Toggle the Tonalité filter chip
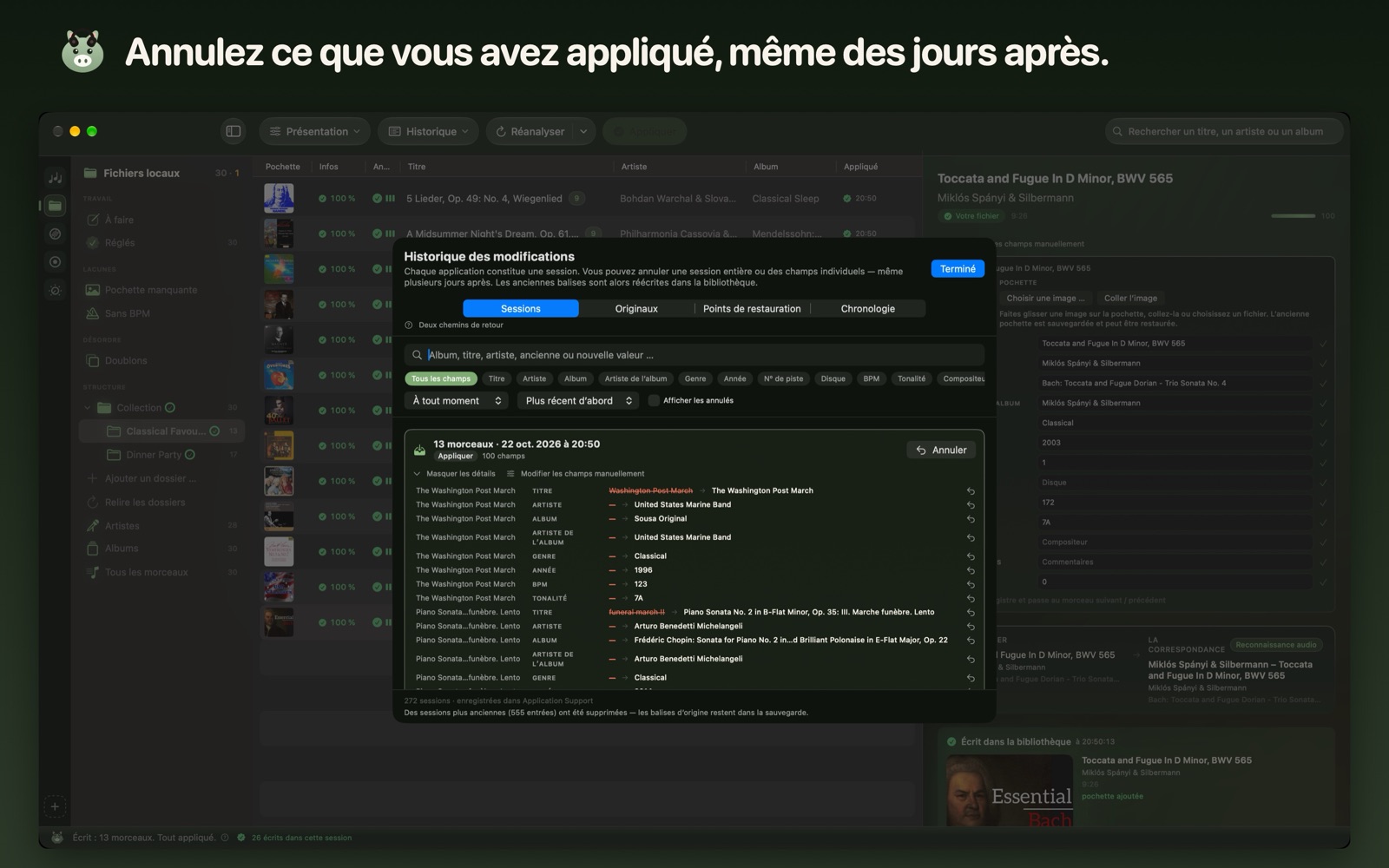The width and height of the screenshot is (1389, 868). pos(912,378)
